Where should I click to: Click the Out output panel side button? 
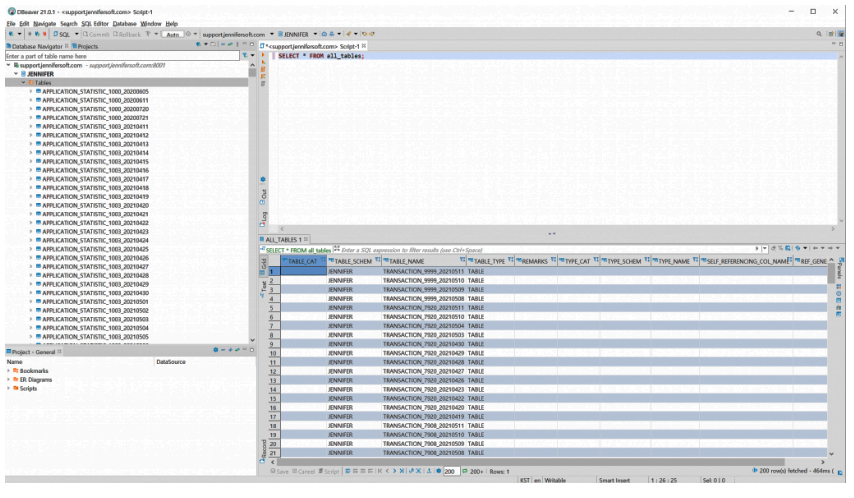pos(264,195)
